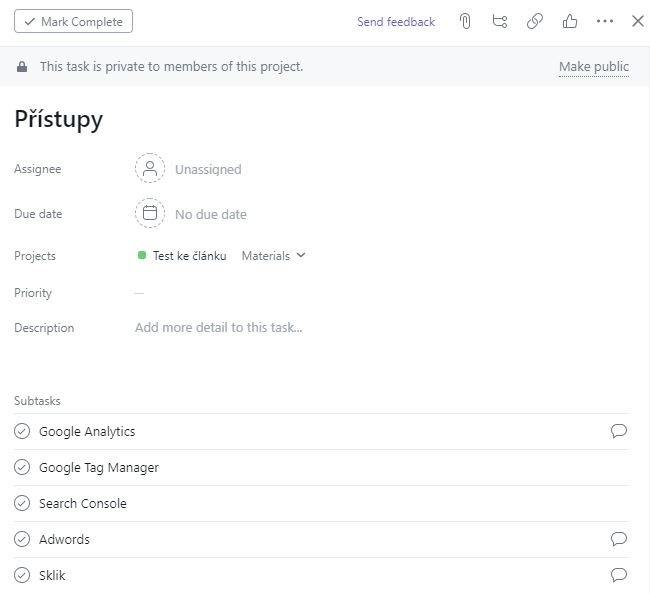This screenshot has height=593, width=650.
Task: Open comment bubble on Adwords subtask
Action: [x=618, y=539]
